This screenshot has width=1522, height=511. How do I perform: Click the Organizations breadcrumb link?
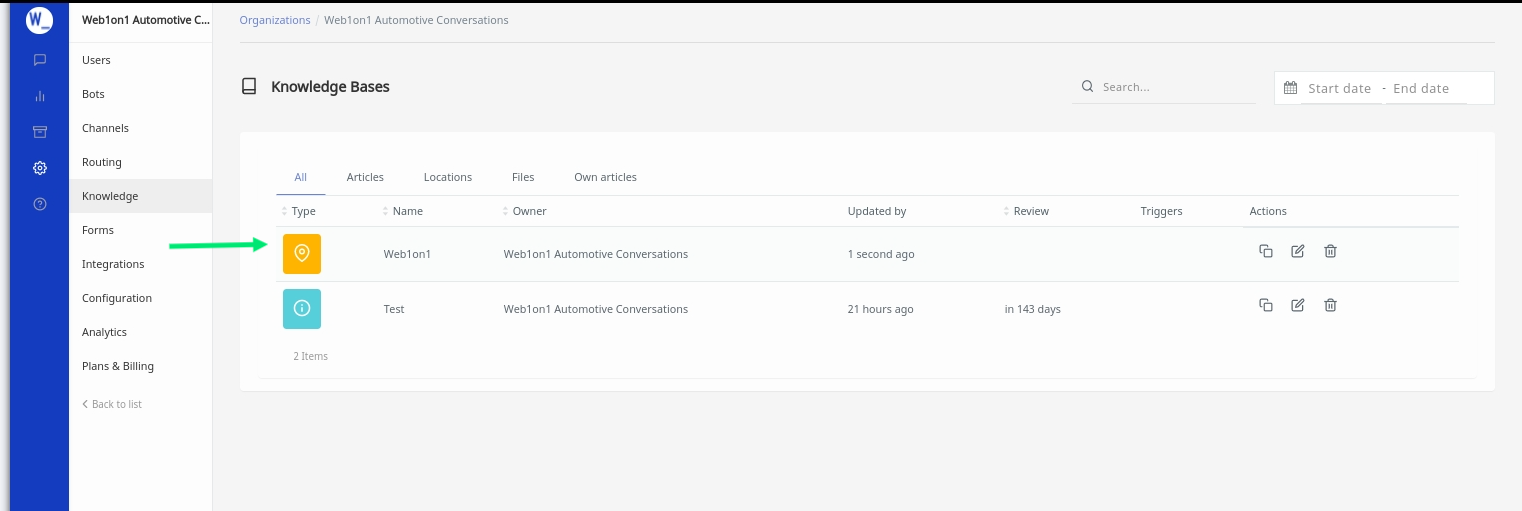pyautogui.click(x=275, y=20)
